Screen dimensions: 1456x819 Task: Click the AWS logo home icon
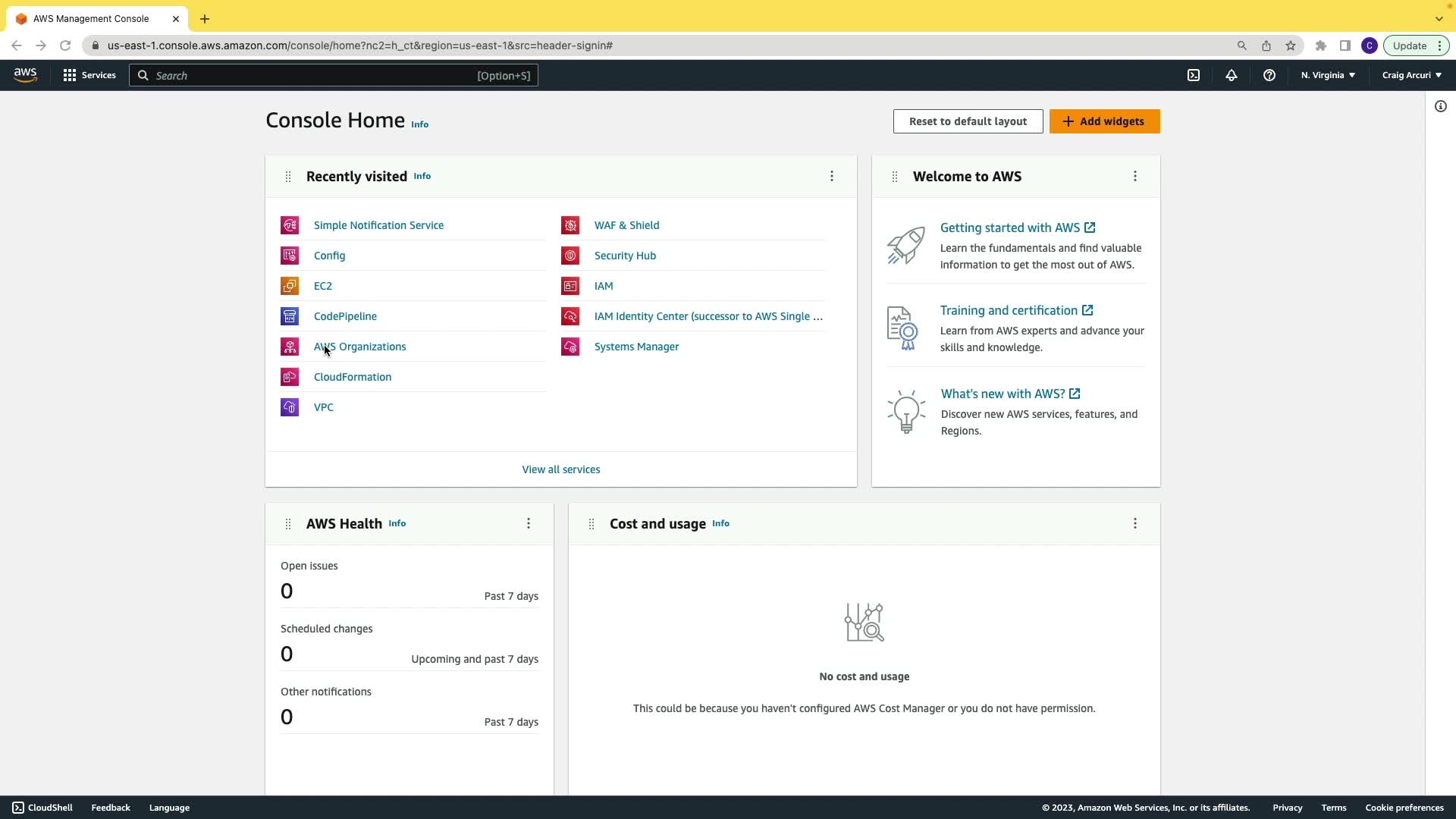[25, 74]
